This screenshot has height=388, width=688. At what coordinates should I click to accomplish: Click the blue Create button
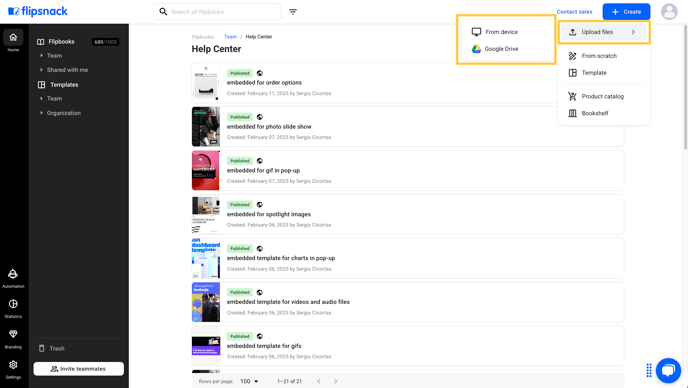point(626,12)
